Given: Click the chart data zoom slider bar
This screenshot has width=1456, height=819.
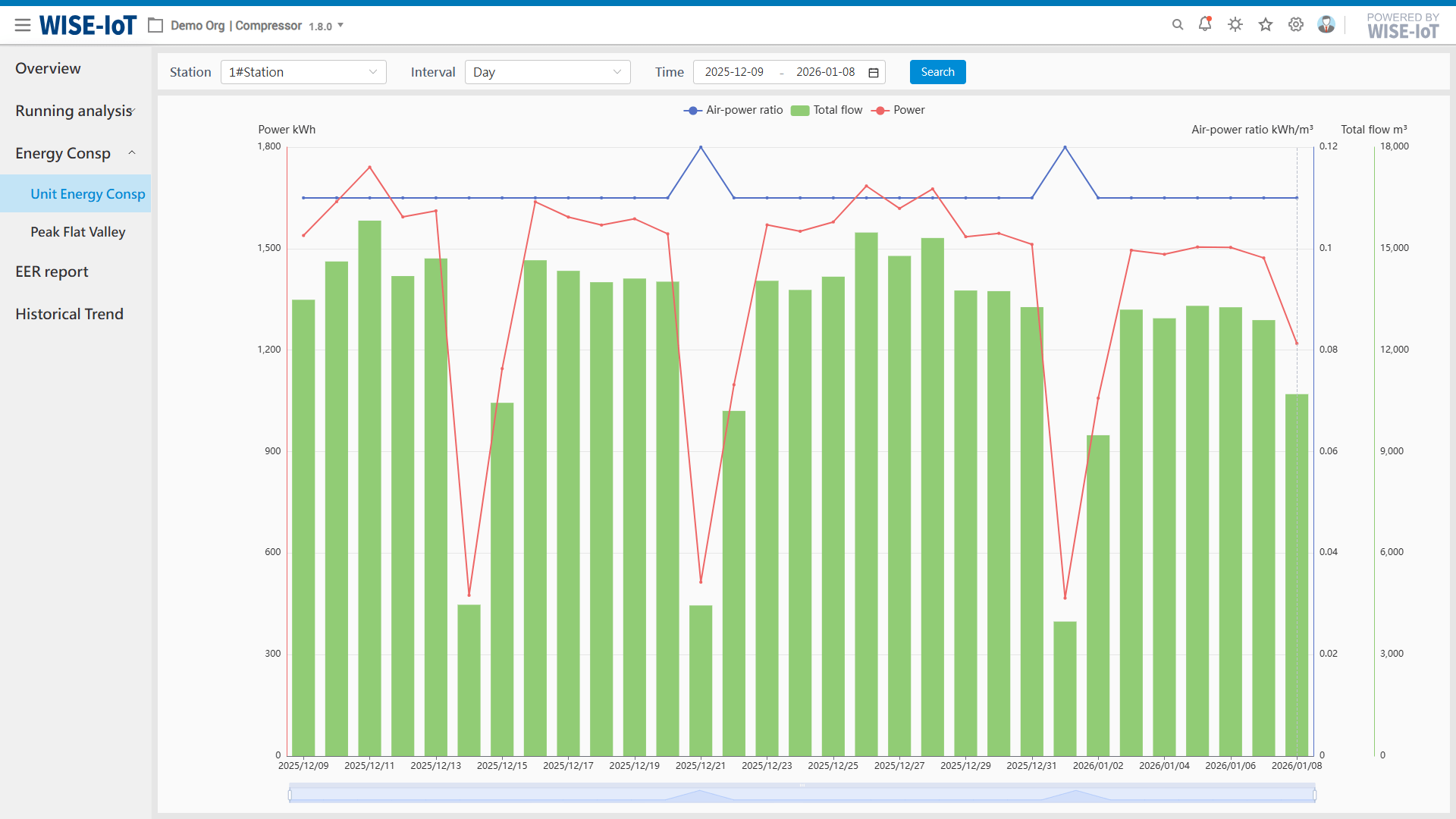Looking at the screenshot, I should [x=802, y=794].
